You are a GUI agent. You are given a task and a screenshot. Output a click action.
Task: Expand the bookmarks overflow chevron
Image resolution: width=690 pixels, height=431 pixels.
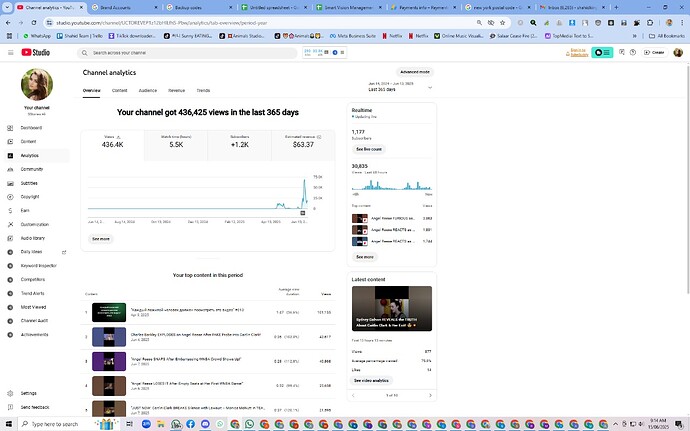click(635, 36)
